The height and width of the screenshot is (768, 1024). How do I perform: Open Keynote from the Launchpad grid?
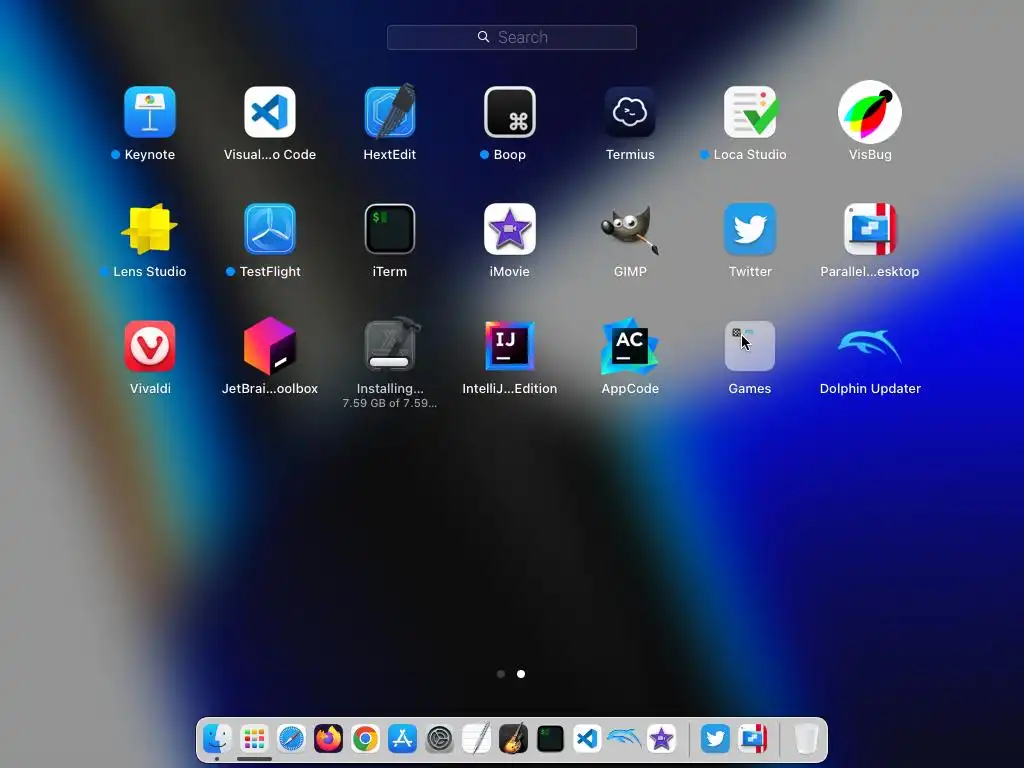150,112
